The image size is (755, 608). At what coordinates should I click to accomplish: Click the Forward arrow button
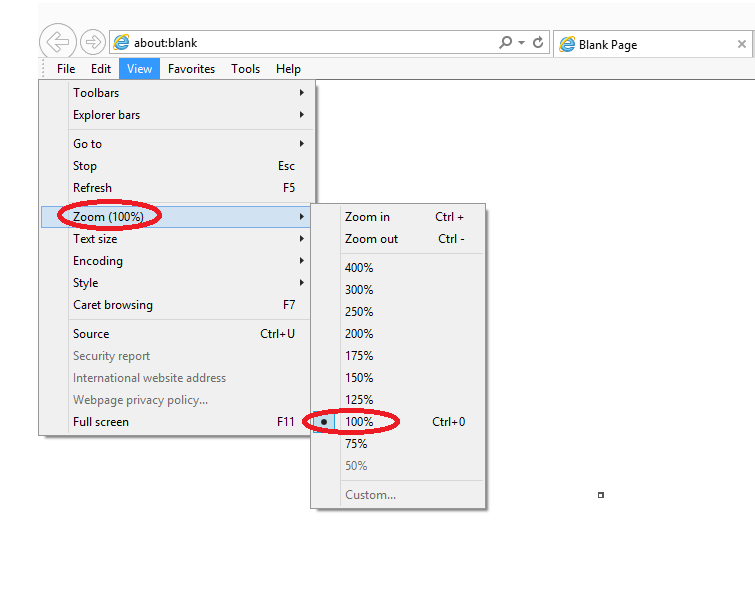pos(92,42)
